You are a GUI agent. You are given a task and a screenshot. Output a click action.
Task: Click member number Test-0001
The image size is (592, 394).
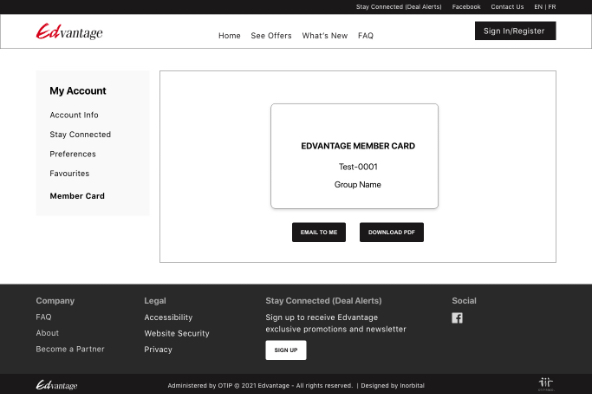click(358, 166)
